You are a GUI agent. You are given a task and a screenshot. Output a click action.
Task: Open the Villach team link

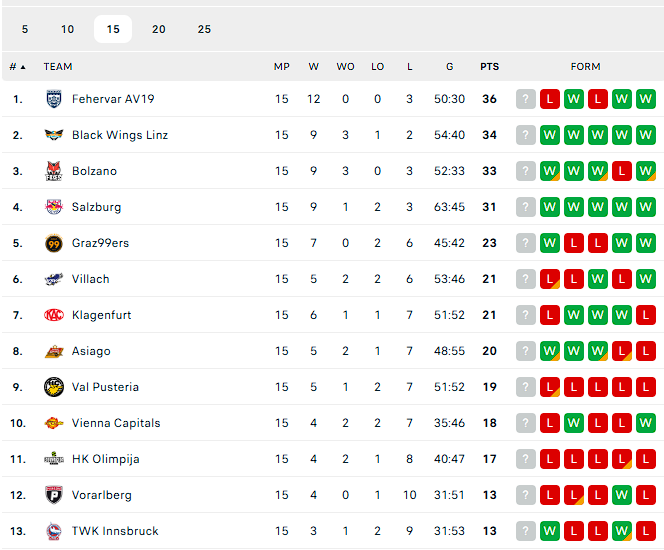click(x=91, y=279)
